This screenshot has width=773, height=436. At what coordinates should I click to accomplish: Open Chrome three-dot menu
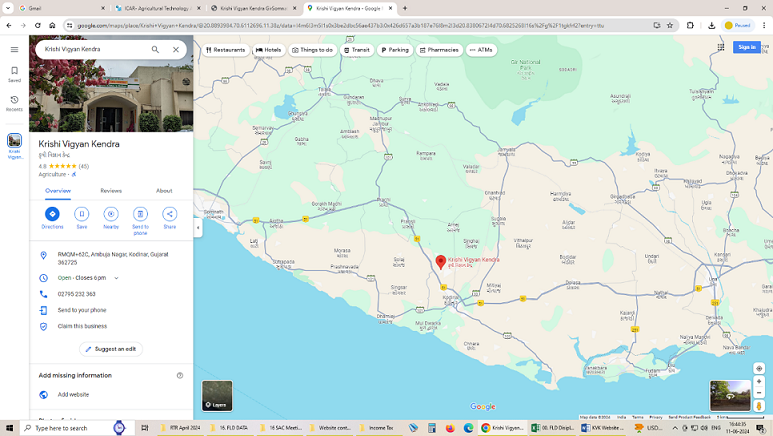[x=764, y=26]
